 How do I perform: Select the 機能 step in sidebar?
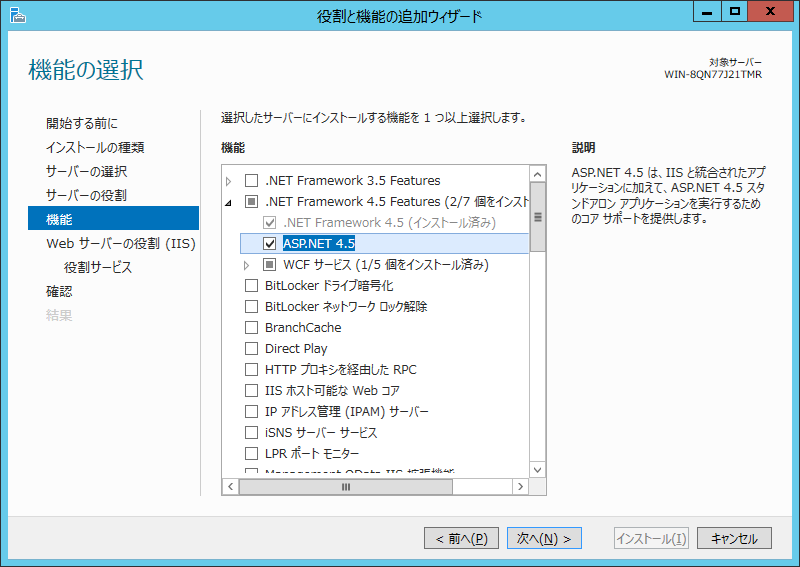(113, 218)
